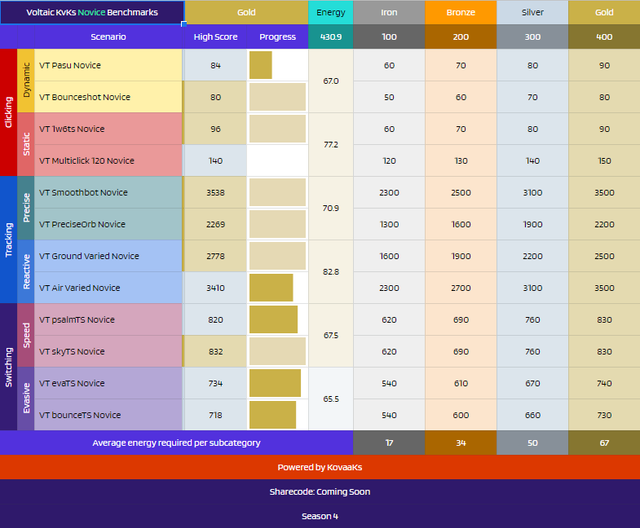640x528 pixels.
Task: Select the total energy 430.9 cell
Action: point(331,37)
